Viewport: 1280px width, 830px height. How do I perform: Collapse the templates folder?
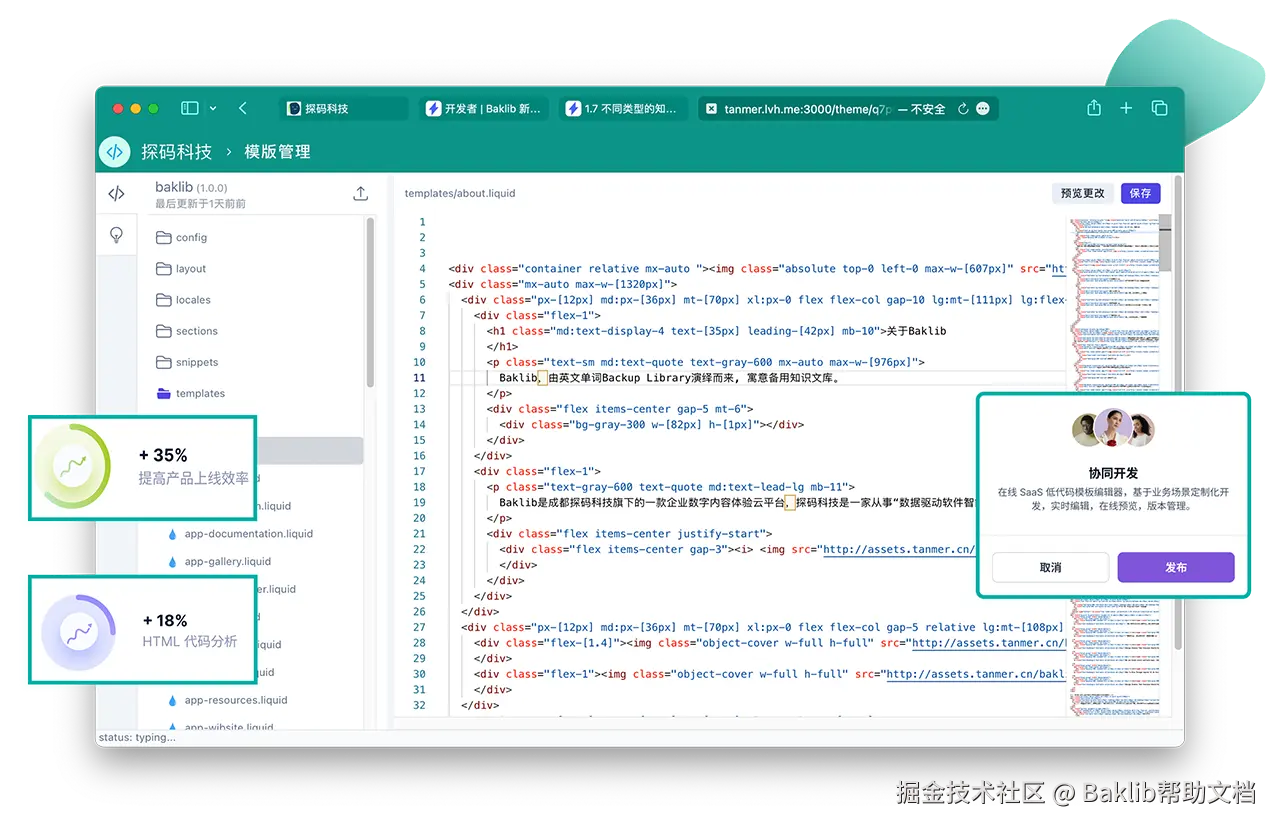coord(191,393)
